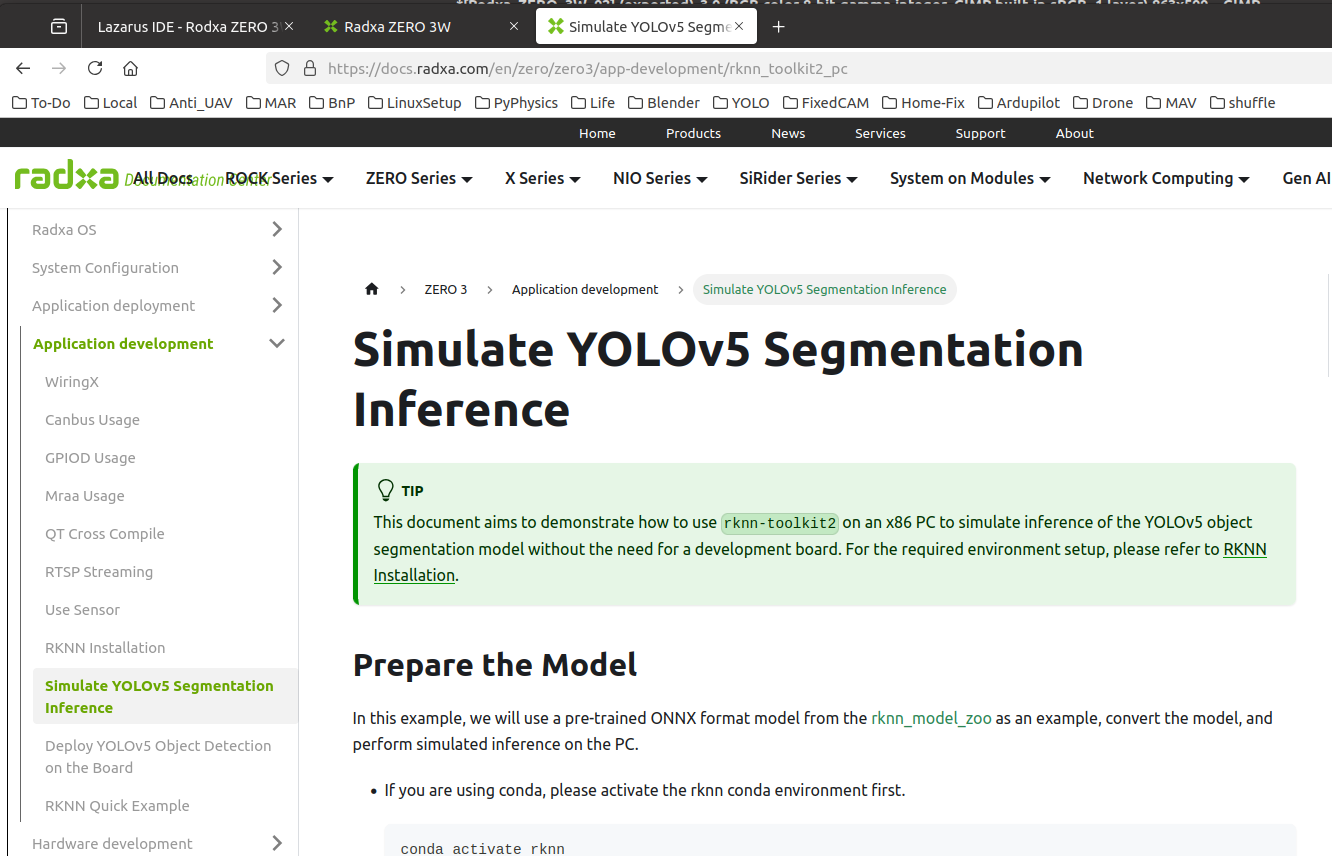Open the MAV bookmarks folder

coord(1171,102)
